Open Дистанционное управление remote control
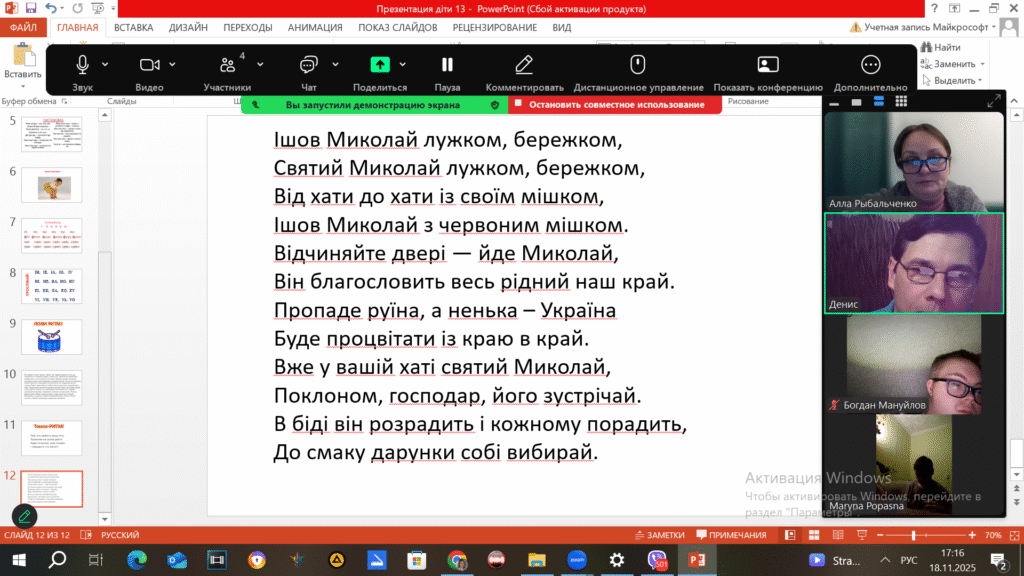Screen dimensions: 1024x576 637,65
